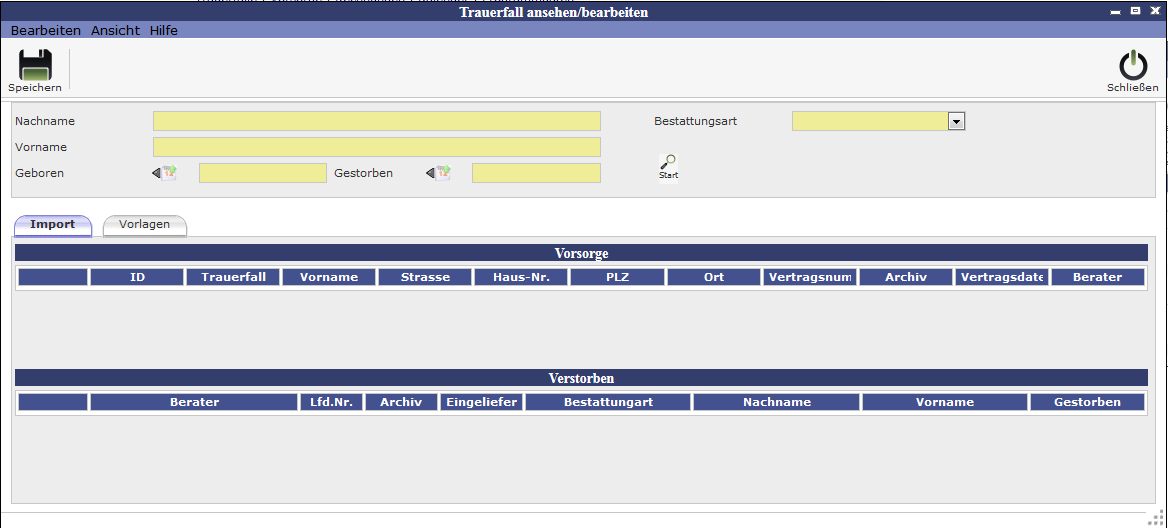
Task: Open the calendar picker next to Gestorben
Action: [439, 173]
